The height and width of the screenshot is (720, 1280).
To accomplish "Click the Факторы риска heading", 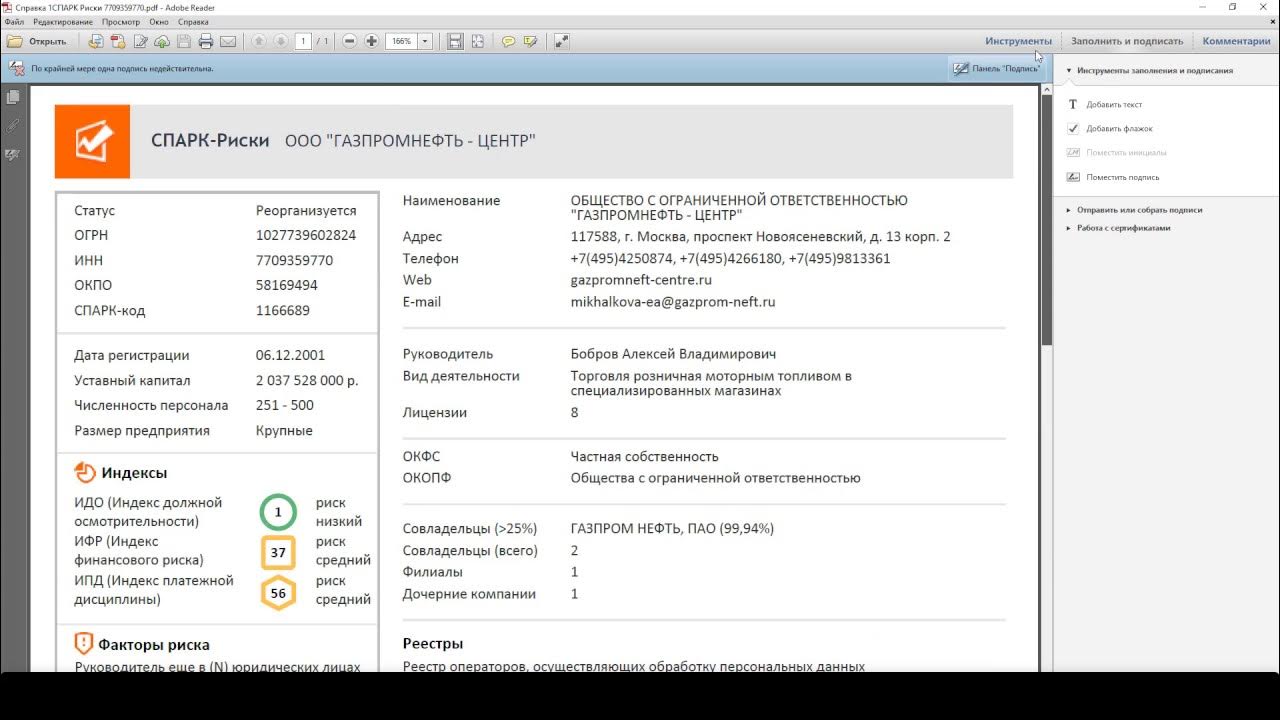I will click(154, 645).
